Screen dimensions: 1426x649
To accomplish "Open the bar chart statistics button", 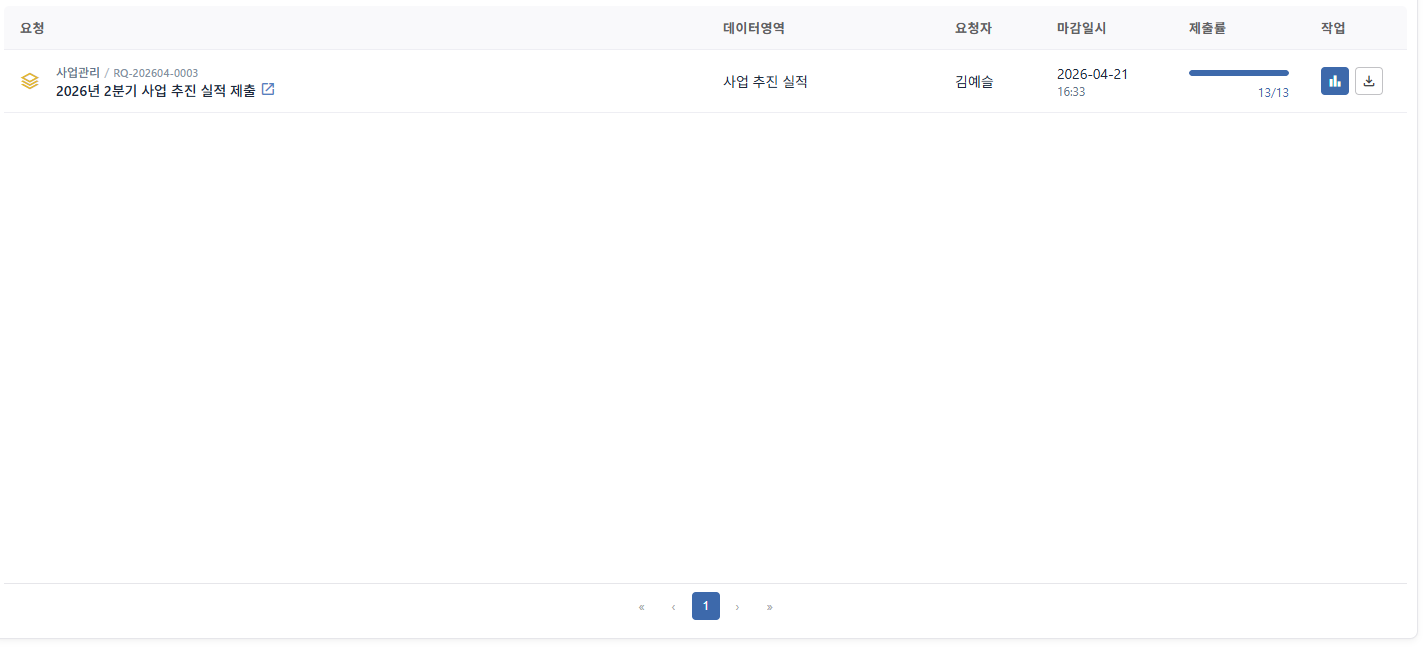I will [1334, 81].
